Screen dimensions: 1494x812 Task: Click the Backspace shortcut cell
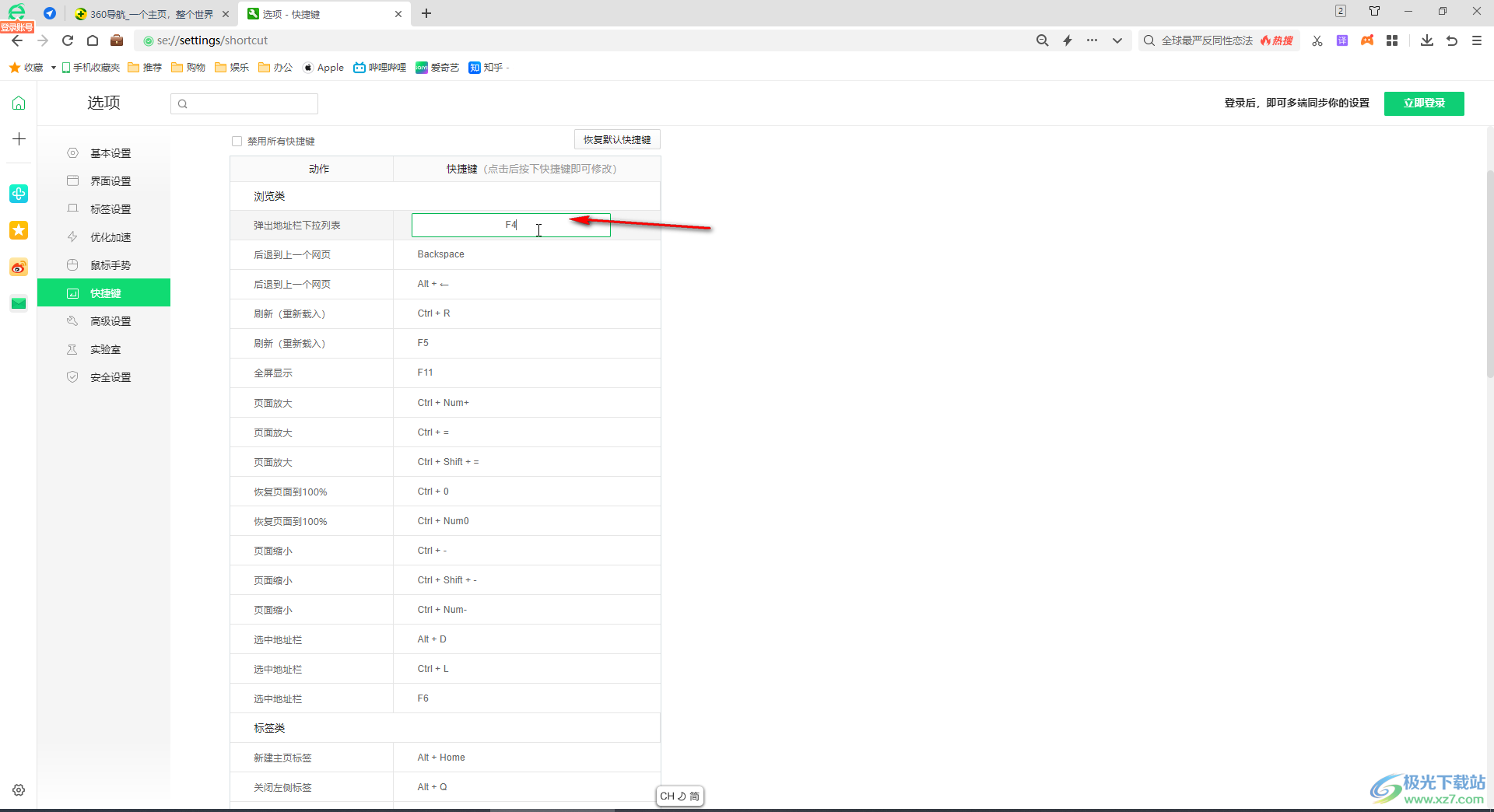(x=527, y=254)
